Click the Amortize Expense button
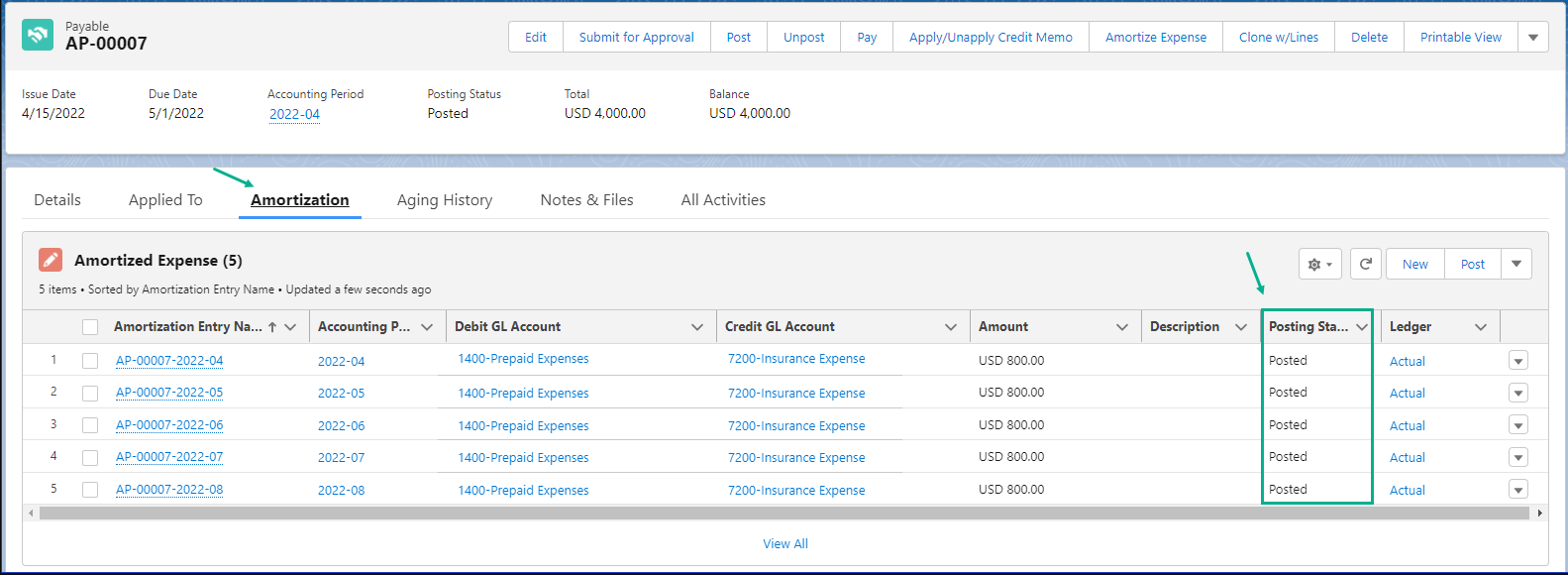Viewport: 1568px width, 575px height. (1155, 38)
